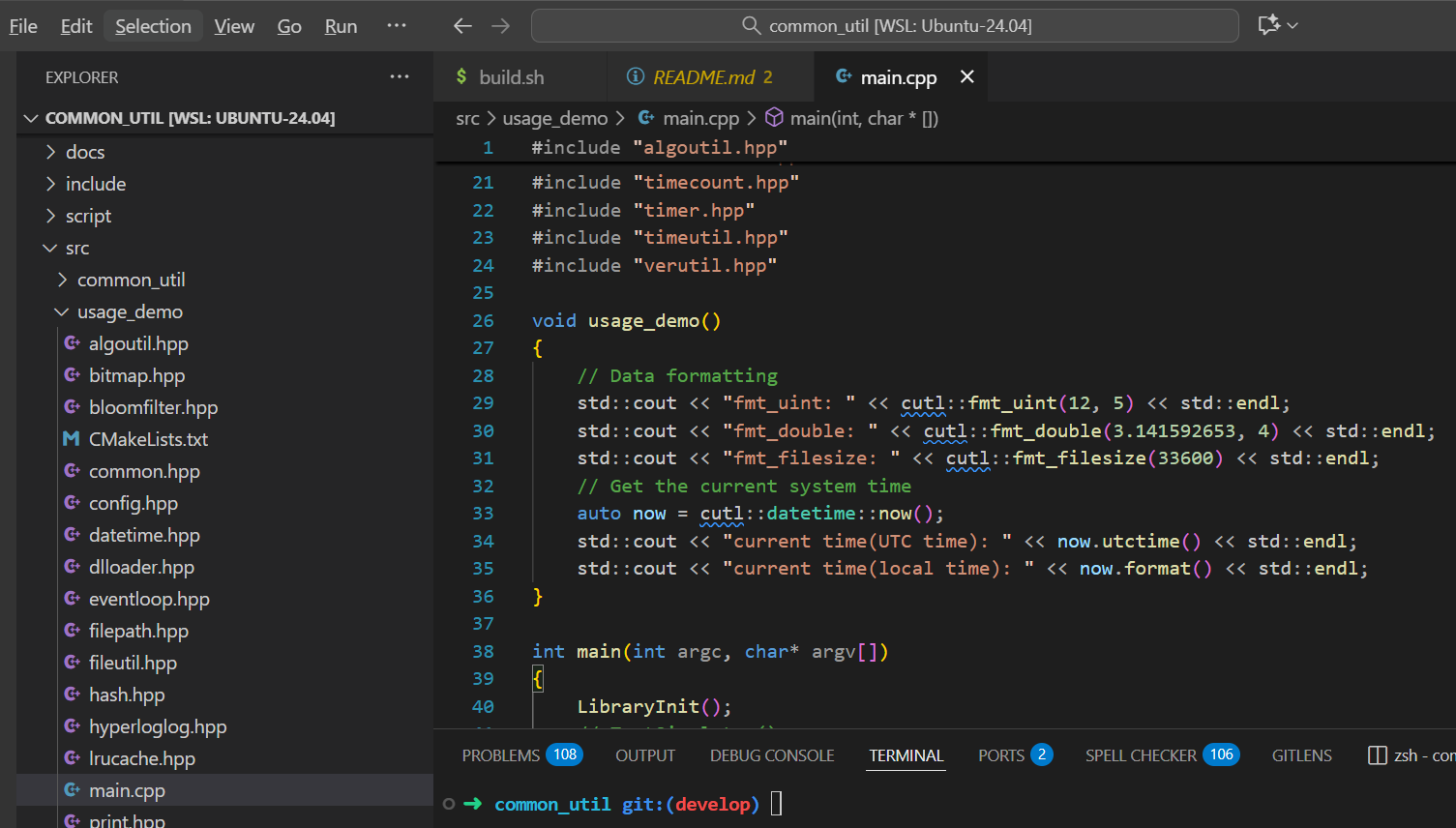Click the command center search box

[884, 26]
